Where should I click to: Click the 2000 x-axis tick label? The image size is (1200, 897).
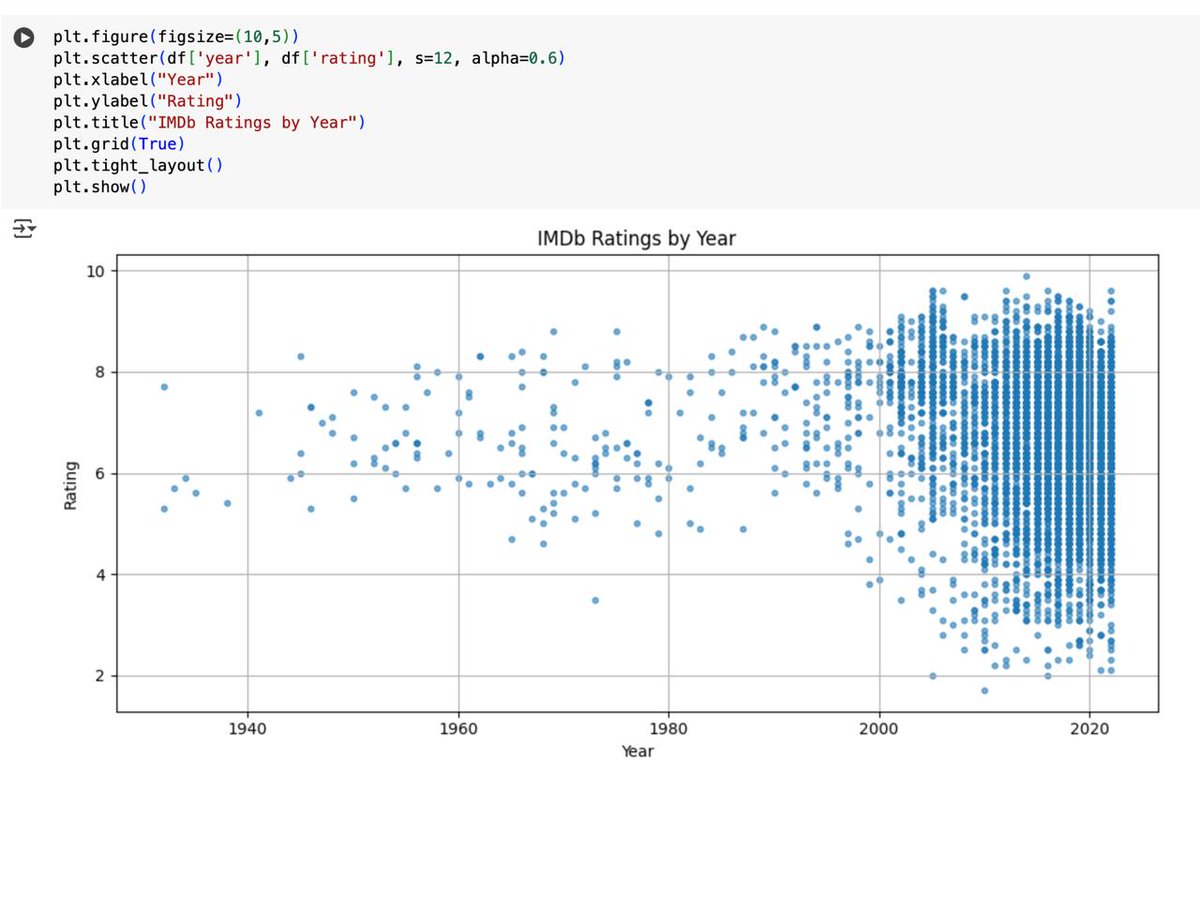(x=879, y=728)
